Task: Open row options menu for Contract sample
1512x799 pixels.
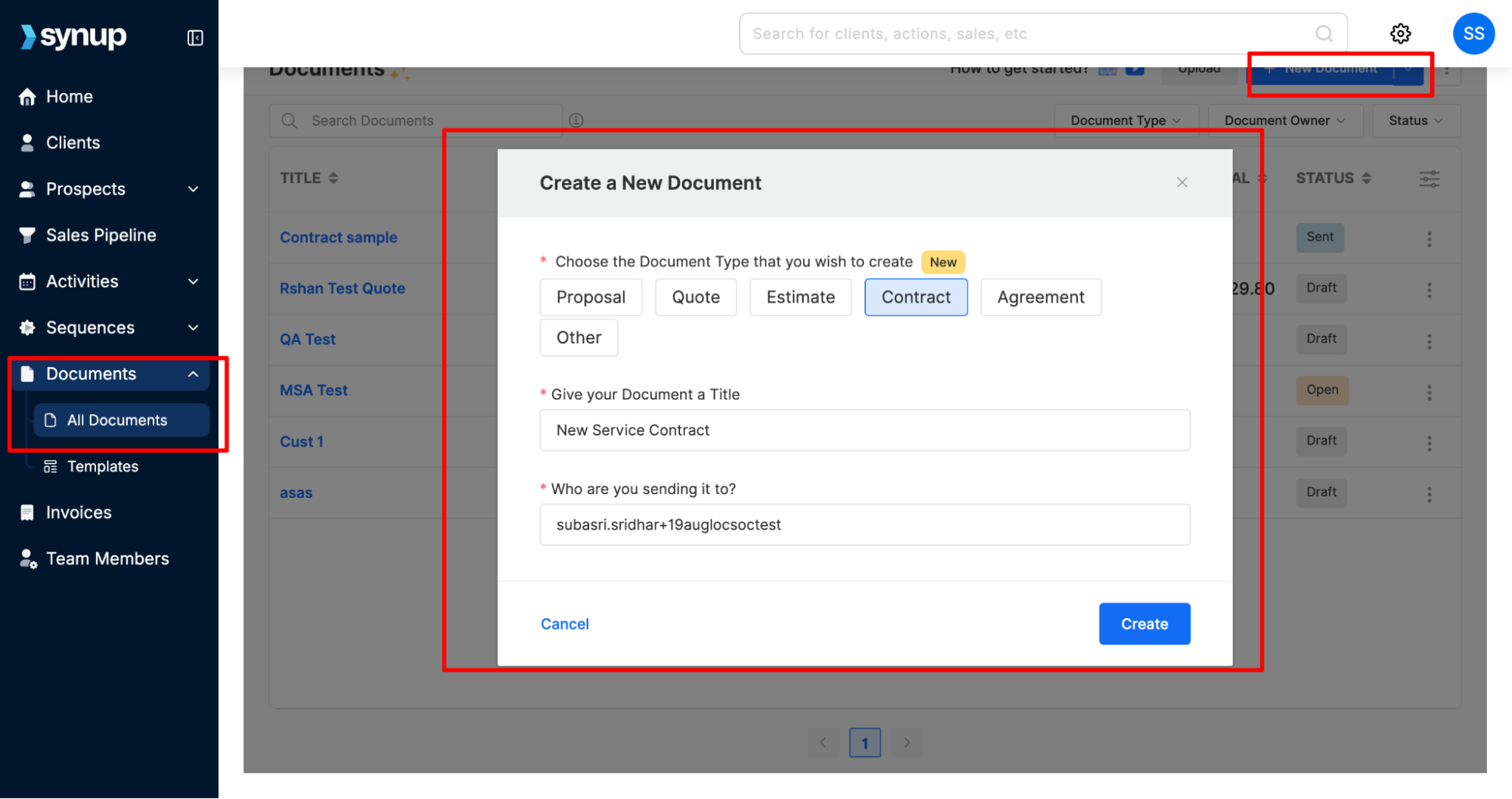Action: point(1429,239)
